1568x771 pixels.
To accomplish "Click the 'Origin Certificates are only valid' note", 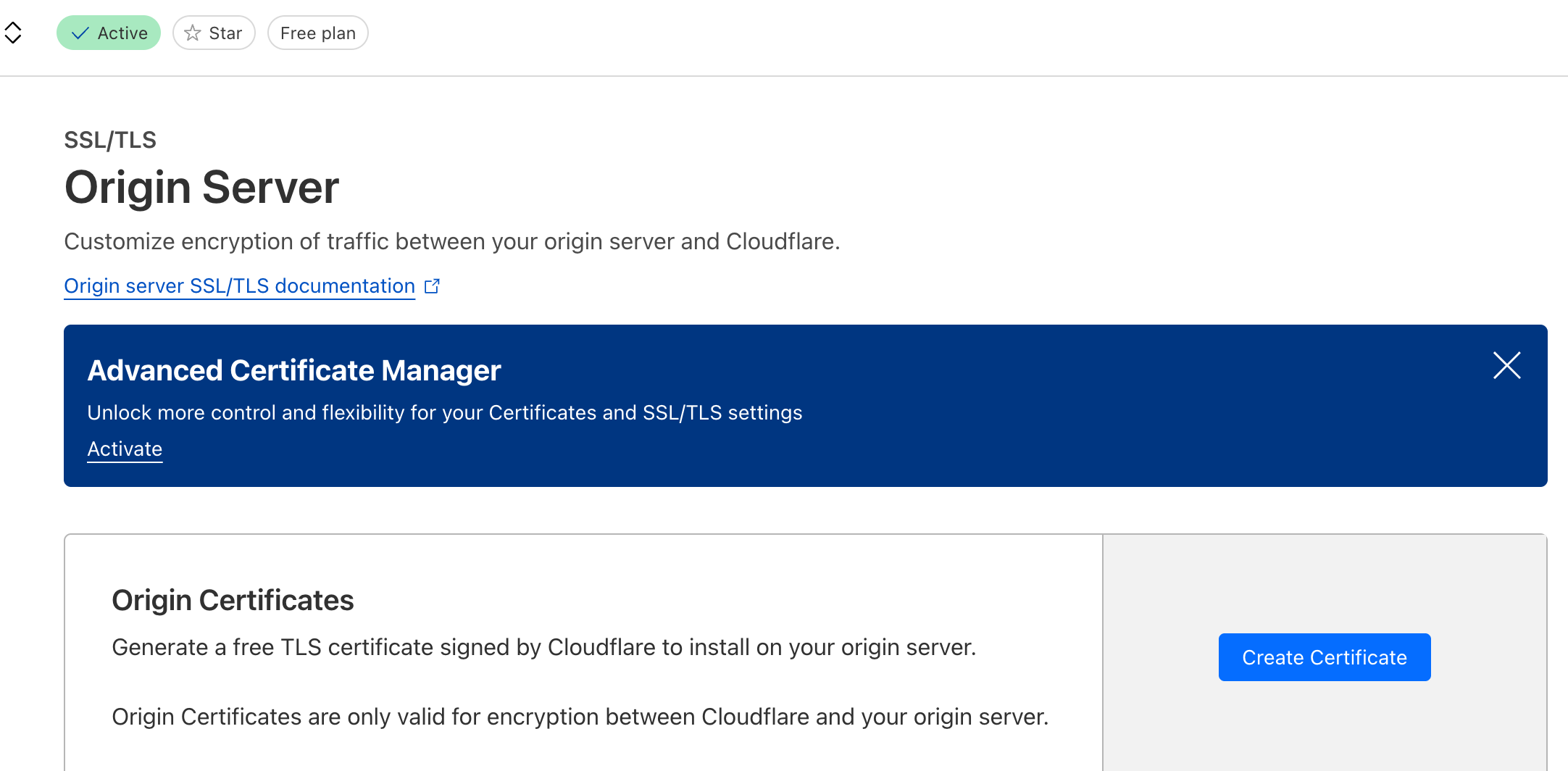I will point(580,717).
